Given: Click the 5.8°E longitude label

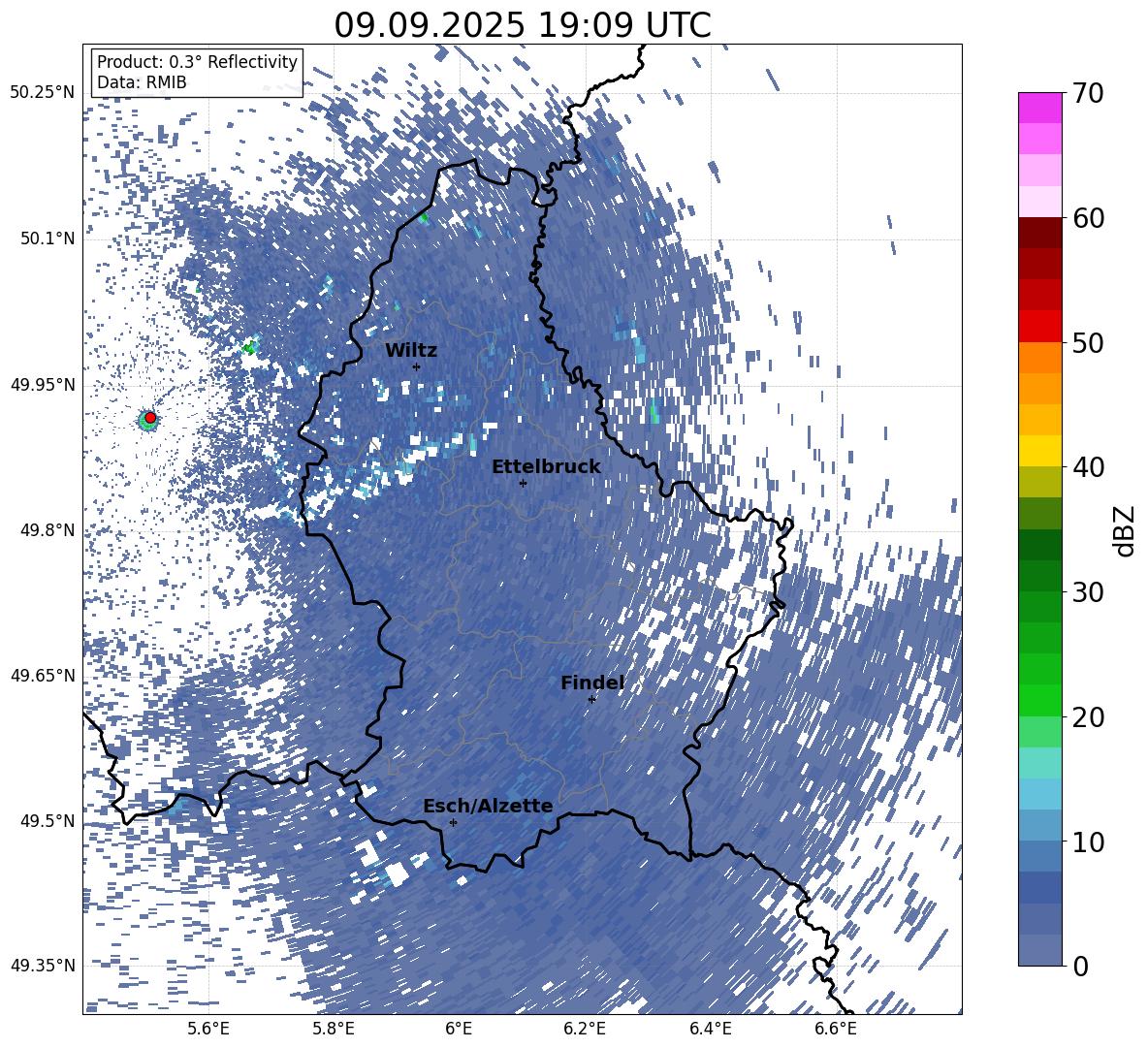Looking at the screenshot, I should [x=334, y=1030].
